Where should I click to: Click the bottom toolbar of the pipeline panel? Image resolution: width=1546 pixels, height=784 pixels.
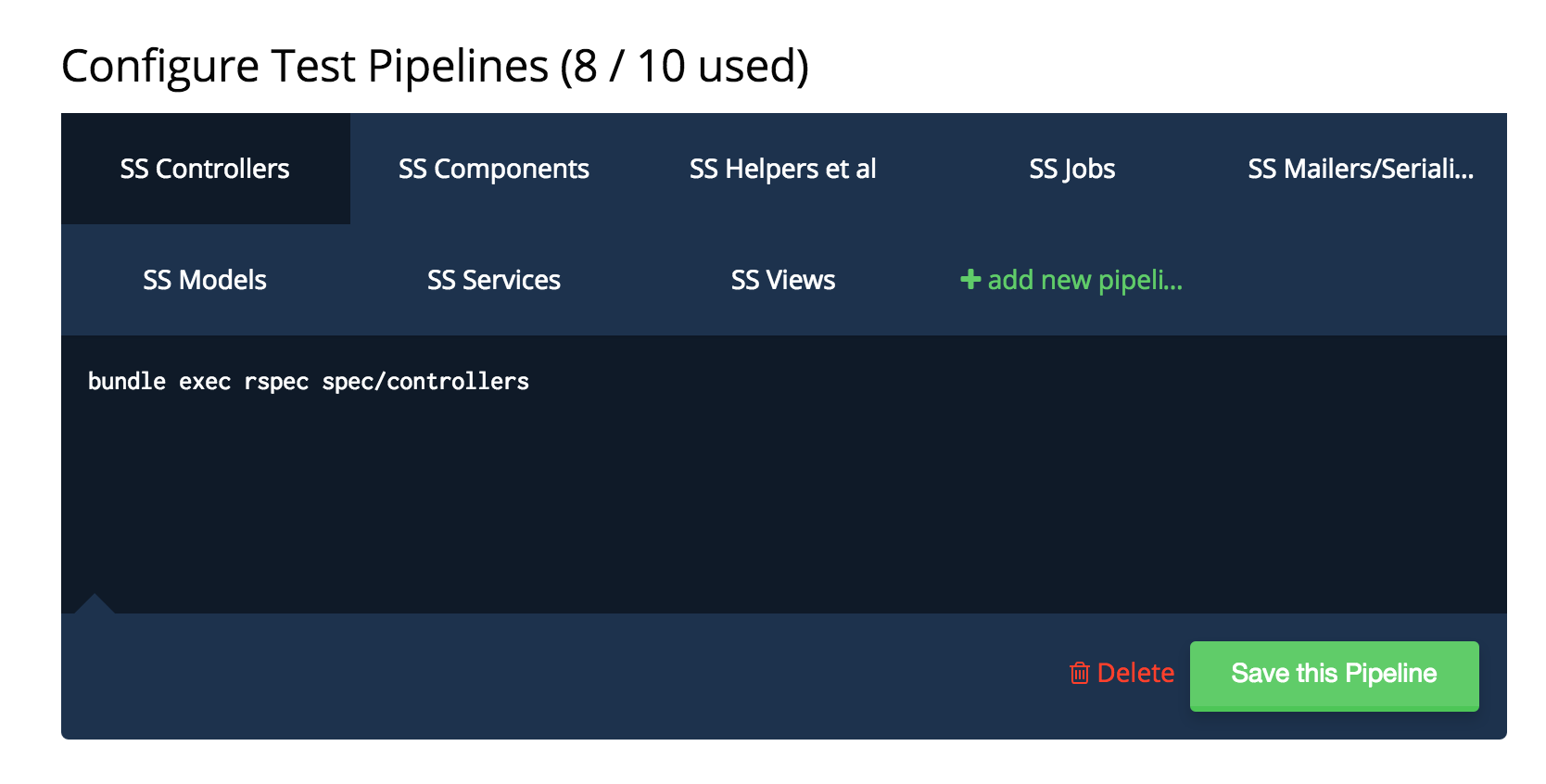pyautogui.click(x=556, y=674)
